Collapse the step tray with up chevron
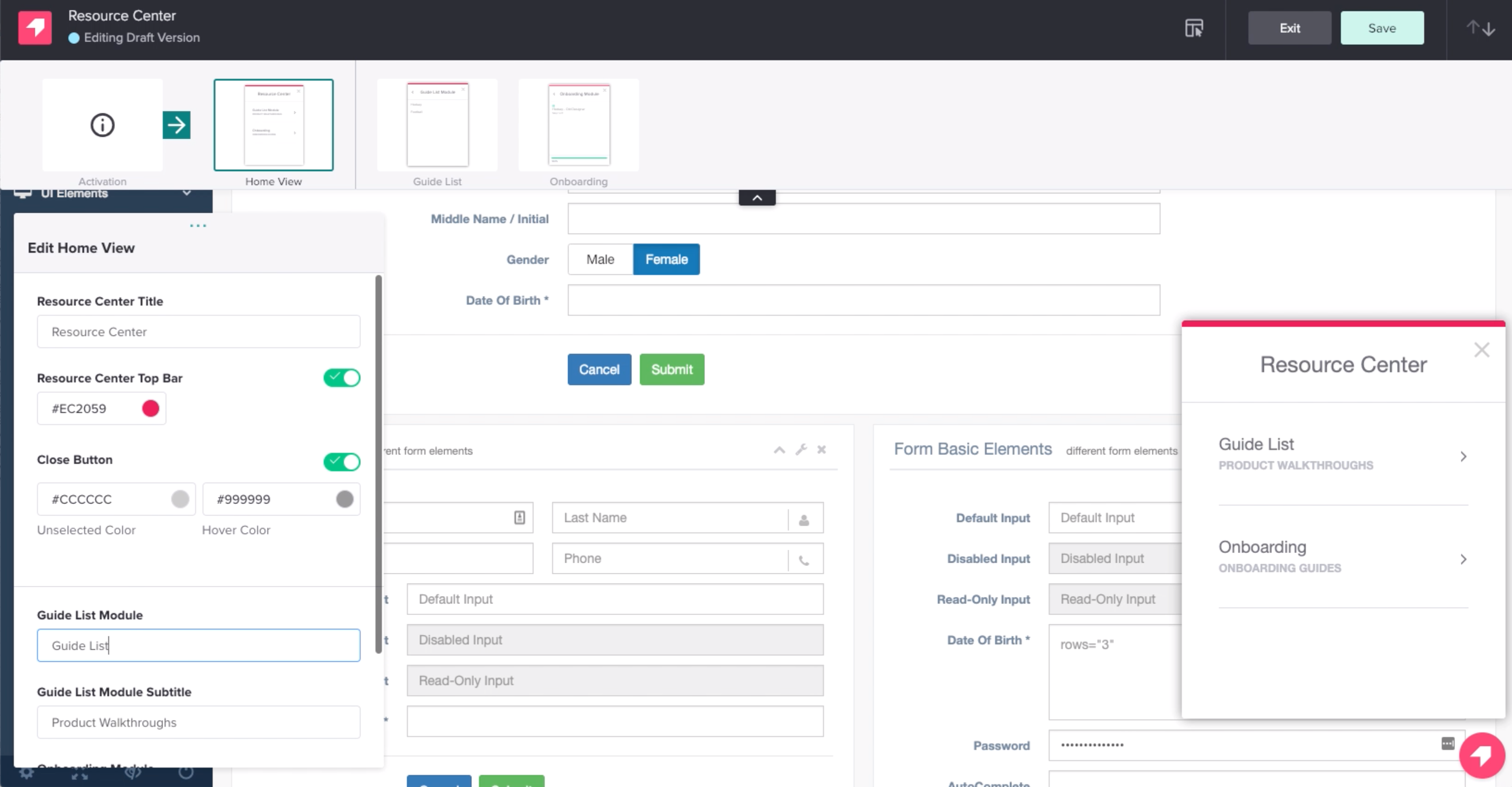 click(756, 198)
